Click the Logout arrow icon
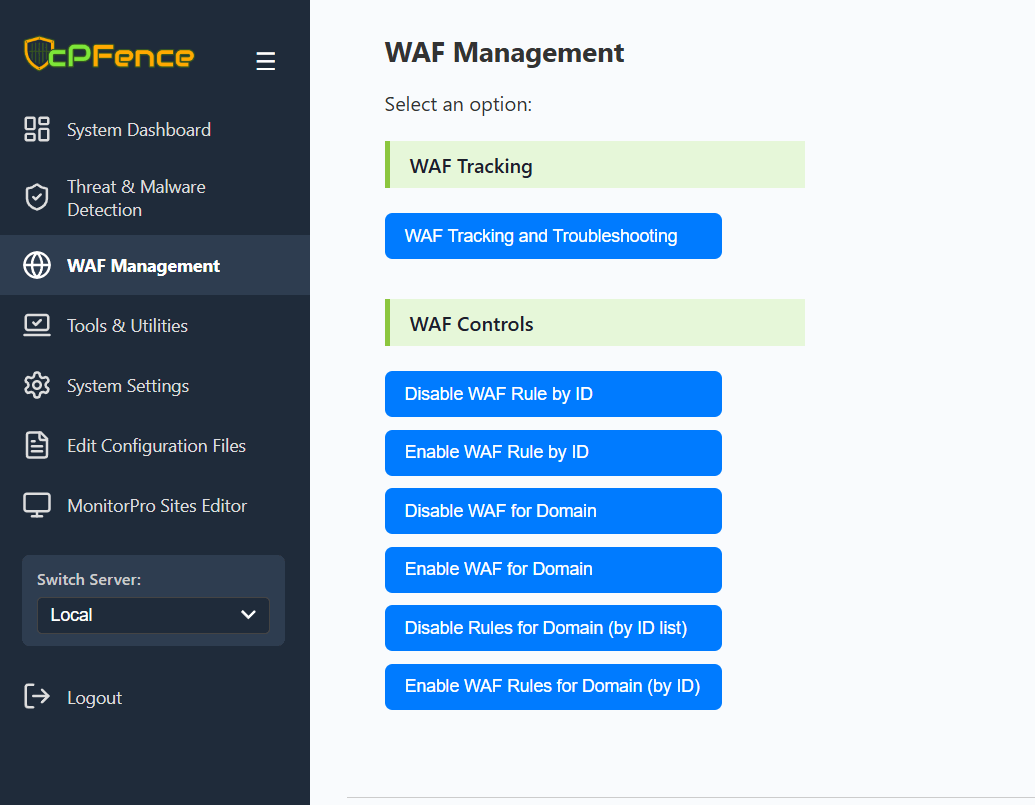This screenshot has height=805, width=1035. pyautogui.click(x=37, y=697)
